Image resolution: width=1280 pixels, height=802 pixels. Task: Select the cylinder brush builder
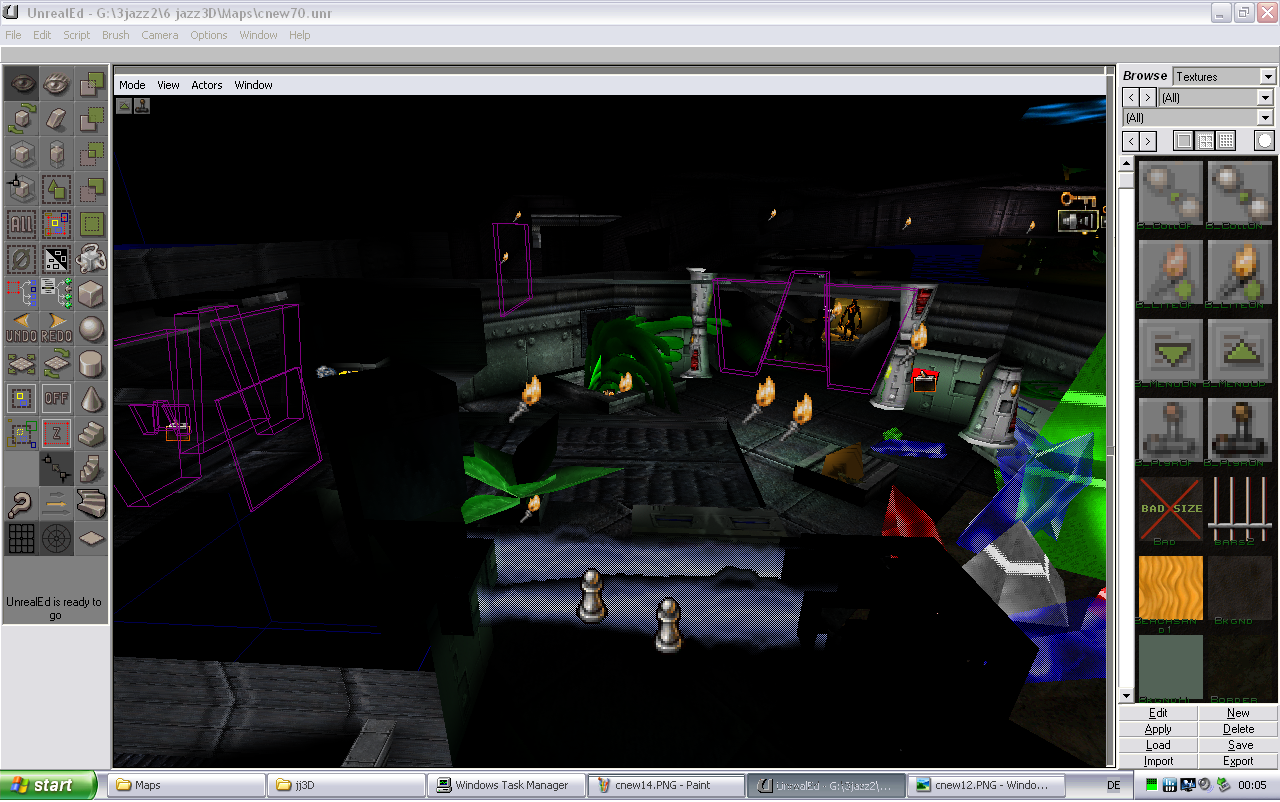coord(91,364)
